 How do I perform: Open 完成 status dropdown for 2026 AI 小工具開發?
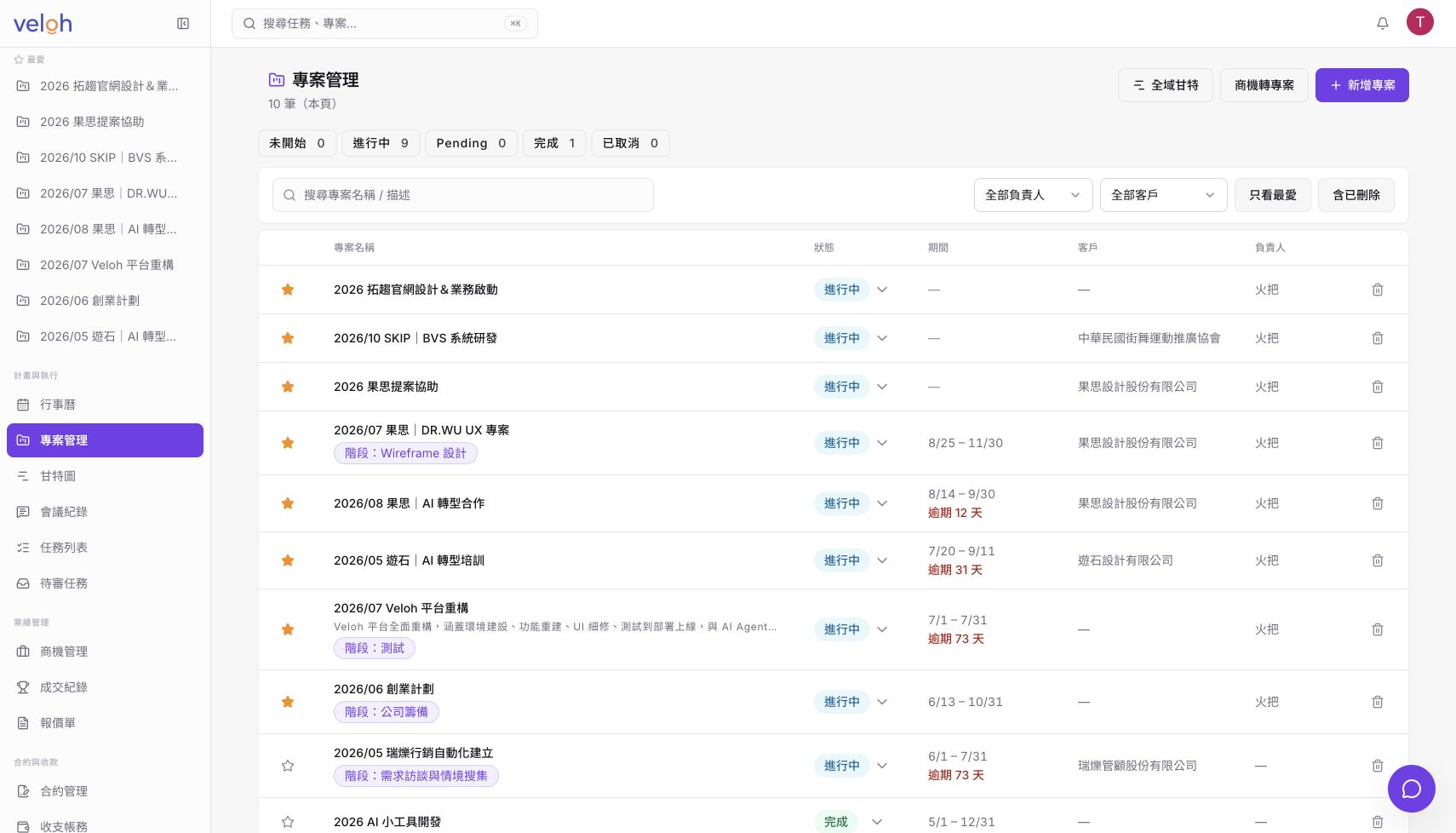pyautogui.click(x=849, y=822)
